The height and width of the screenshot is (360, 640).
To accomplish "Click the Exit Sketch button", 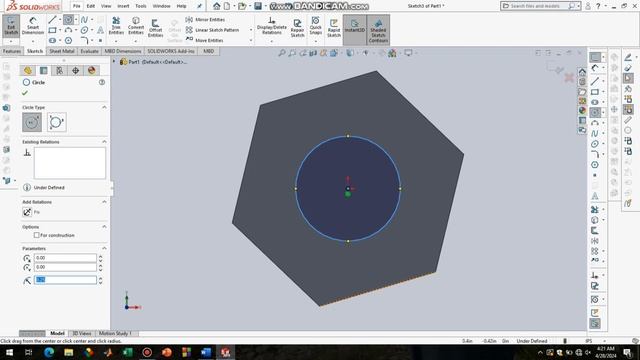I will point(11,26).
